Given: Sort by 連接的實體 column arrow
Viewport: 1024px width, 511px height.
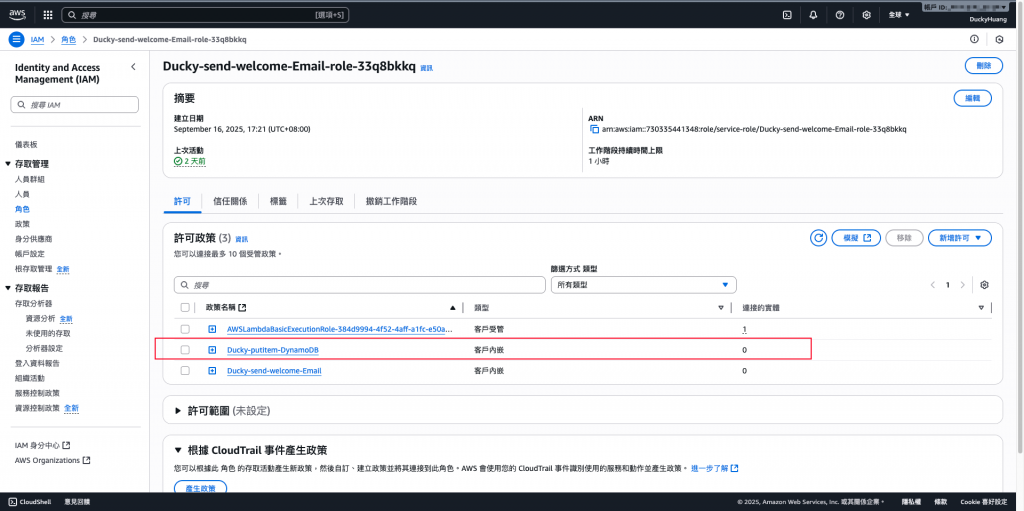Looking at the screenshot, I should pyautogui.click(x=981, y=307).
